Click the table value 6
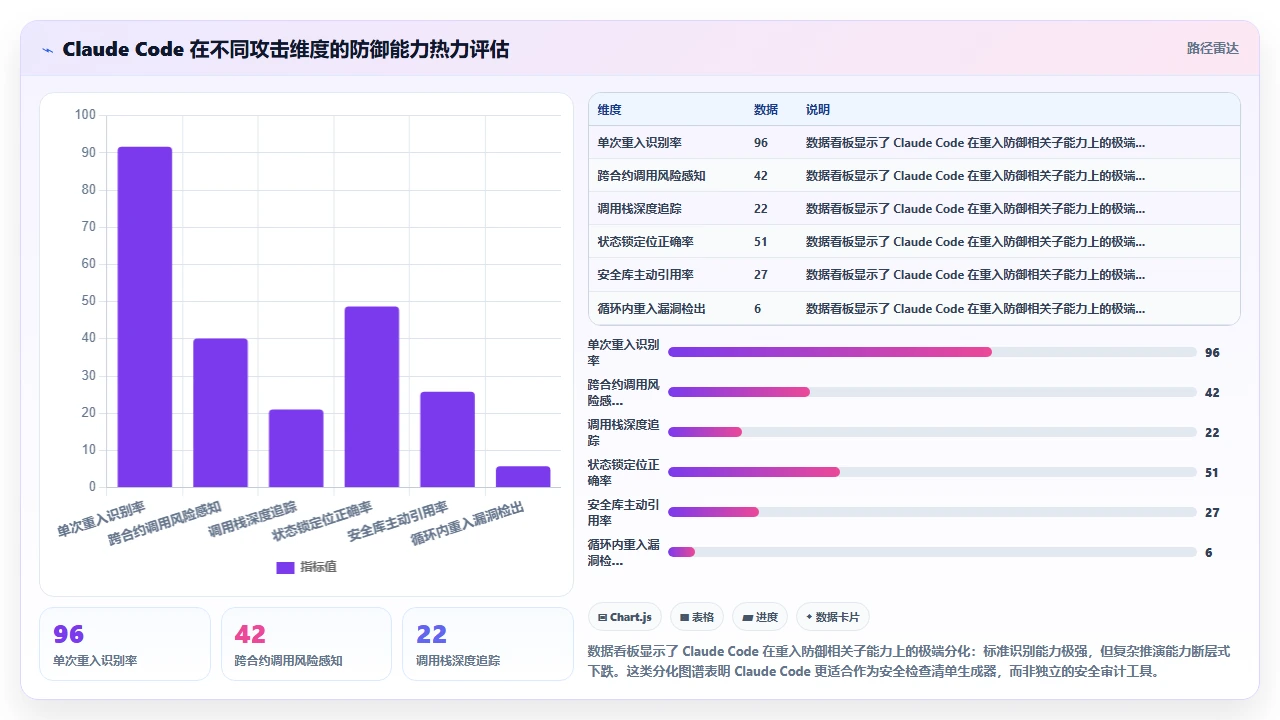The width and height of the screenshot is (1280, 720). pyautogui.click(x=758, y=309)
